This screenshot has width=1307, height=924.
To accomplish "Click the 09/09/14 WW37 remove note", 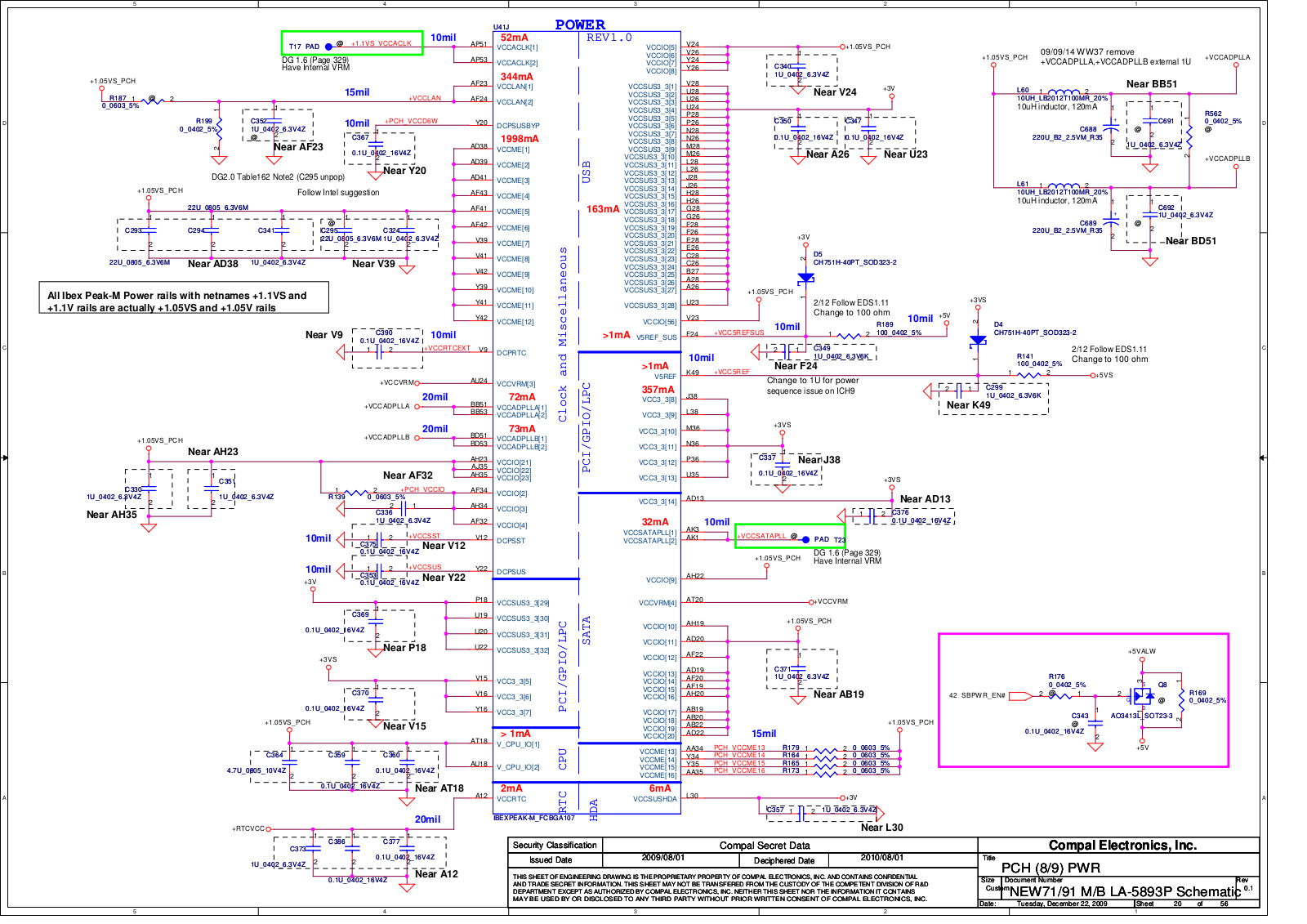I will coord(1087,52).
